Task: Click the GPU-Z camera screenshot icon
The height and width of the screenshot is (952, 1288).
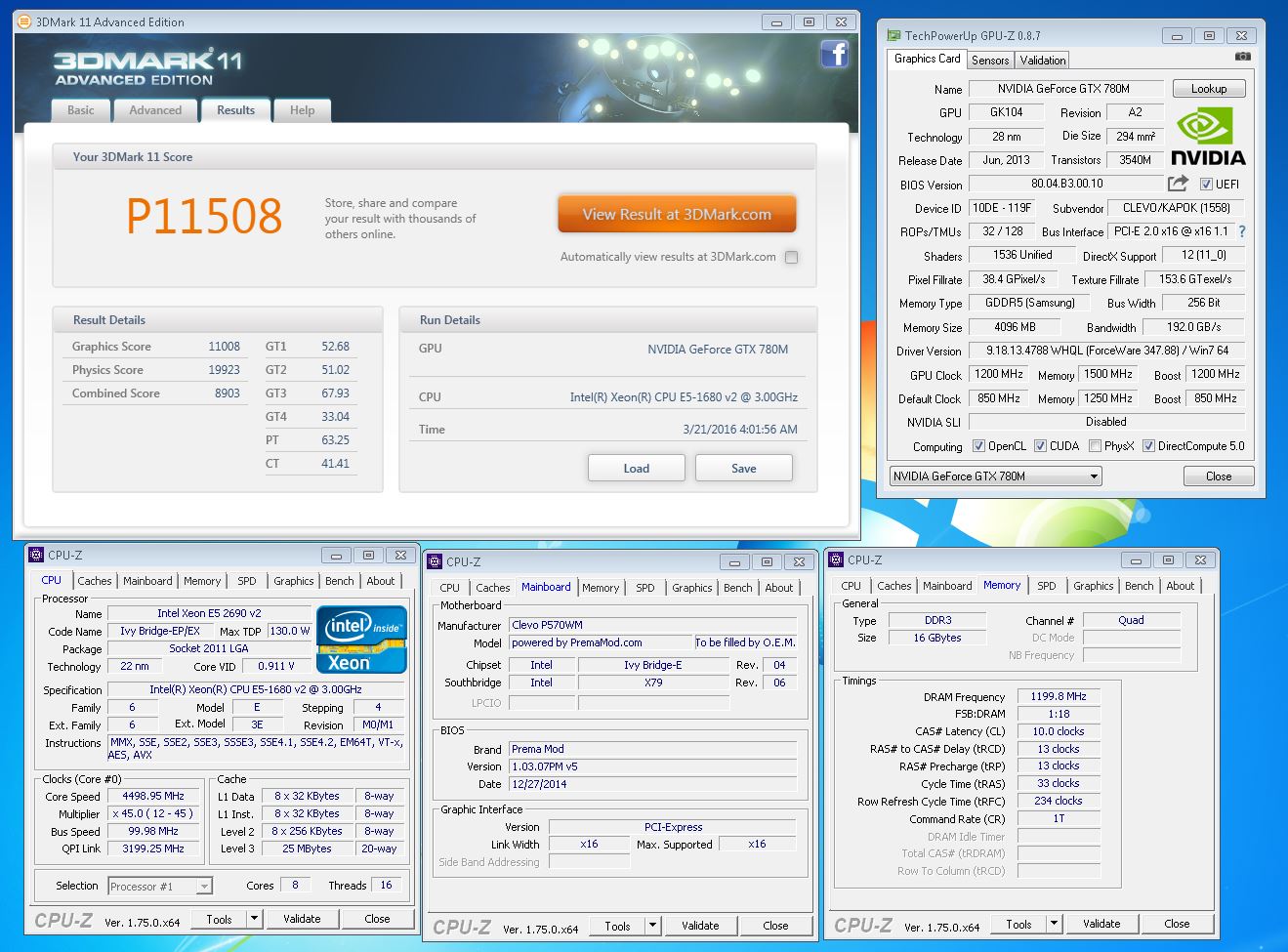Action: (x=1243, y=58)
